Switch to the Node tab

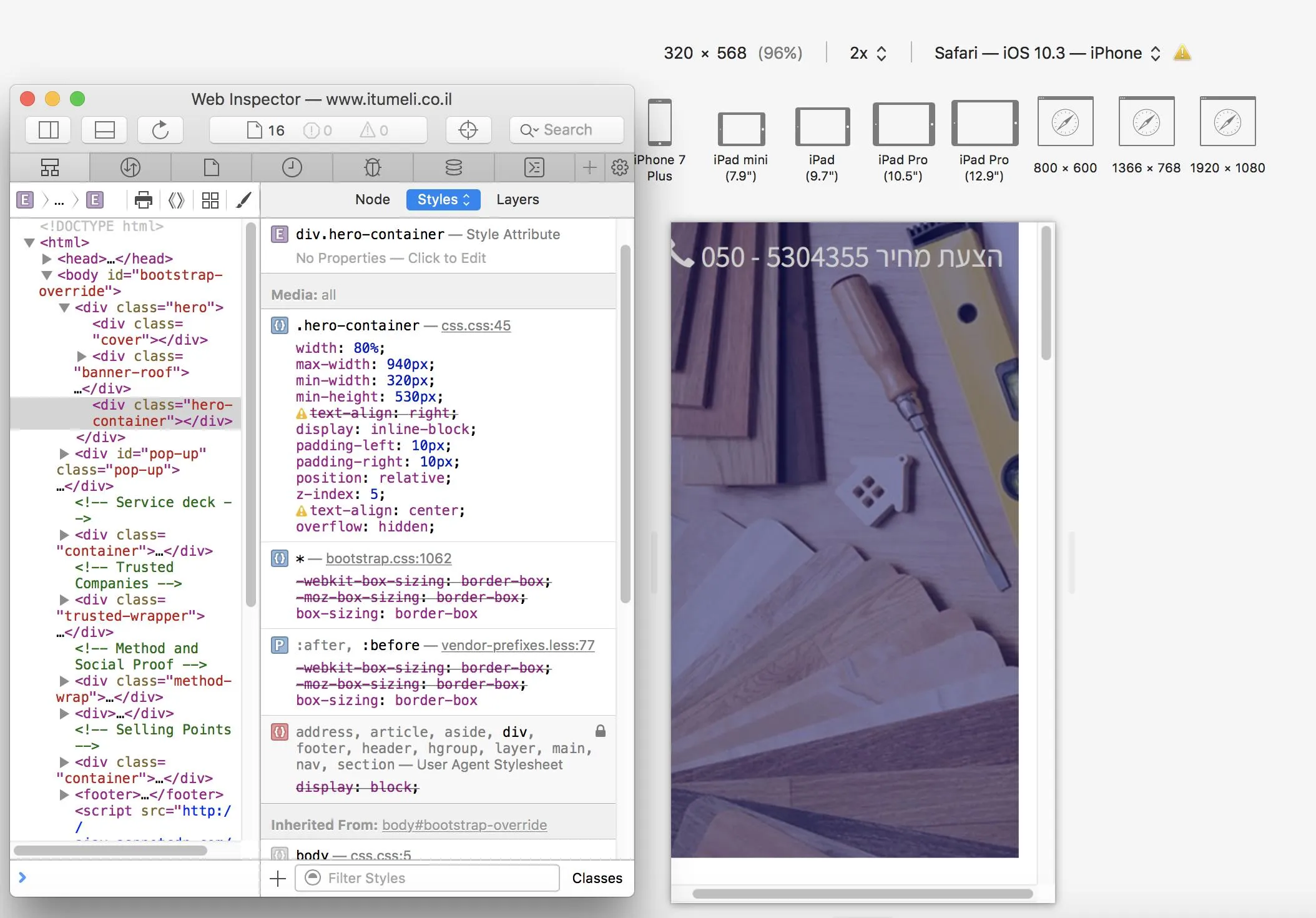coord(372,199)
